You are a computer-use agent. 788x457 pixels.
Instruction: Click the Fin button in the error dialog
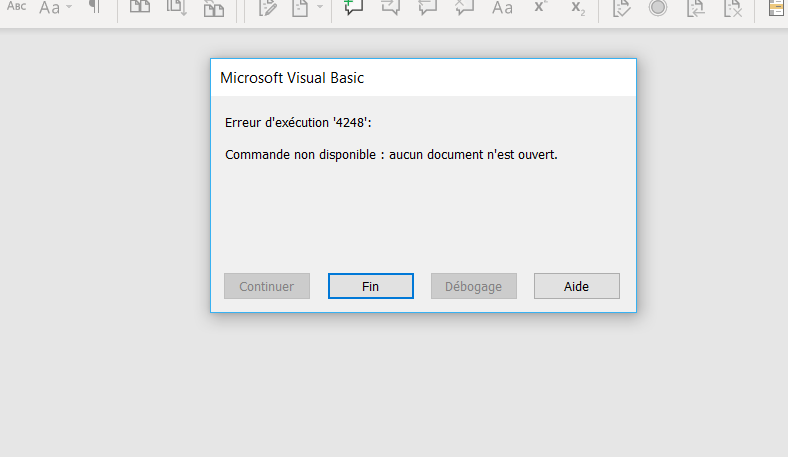371,286
